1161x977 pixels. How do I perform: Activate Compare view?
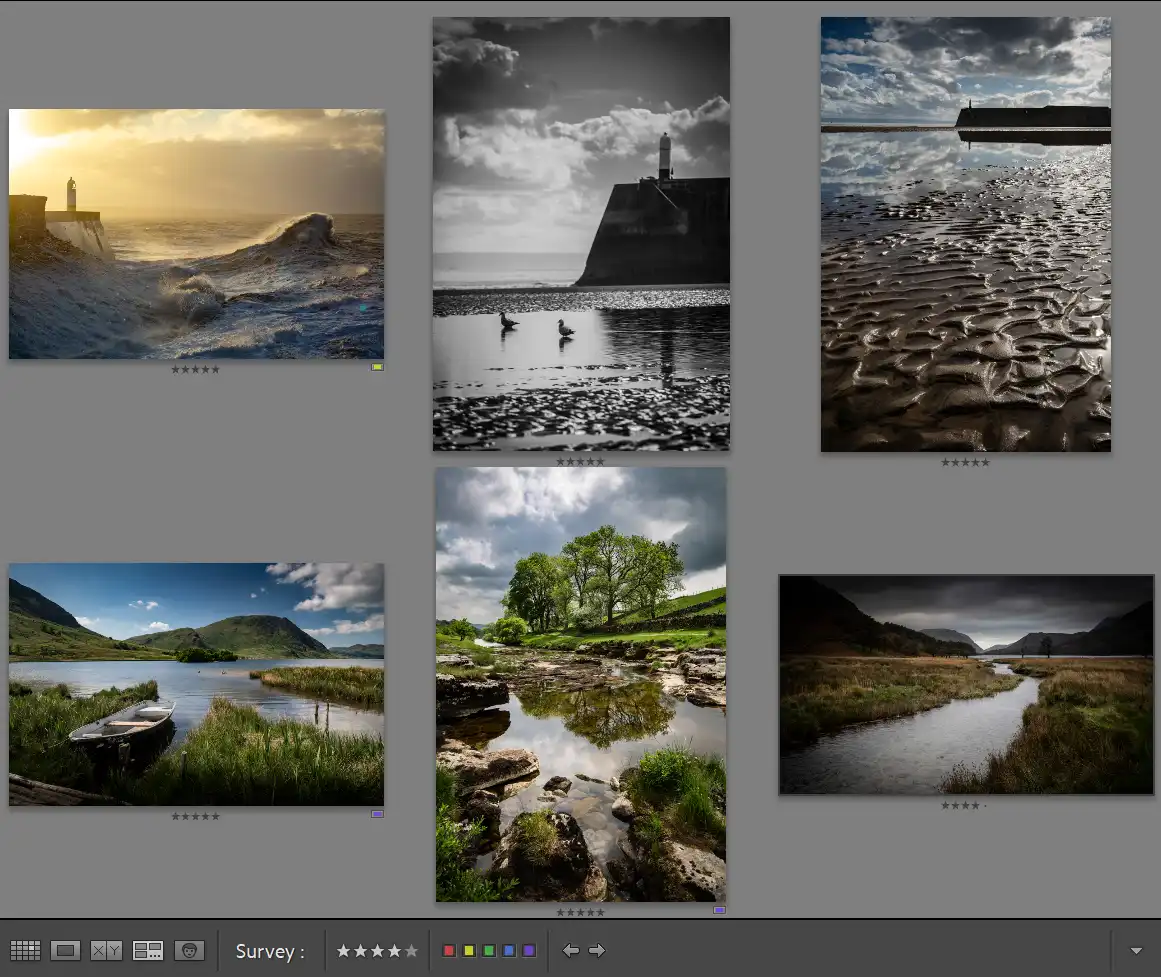[106, 951]
